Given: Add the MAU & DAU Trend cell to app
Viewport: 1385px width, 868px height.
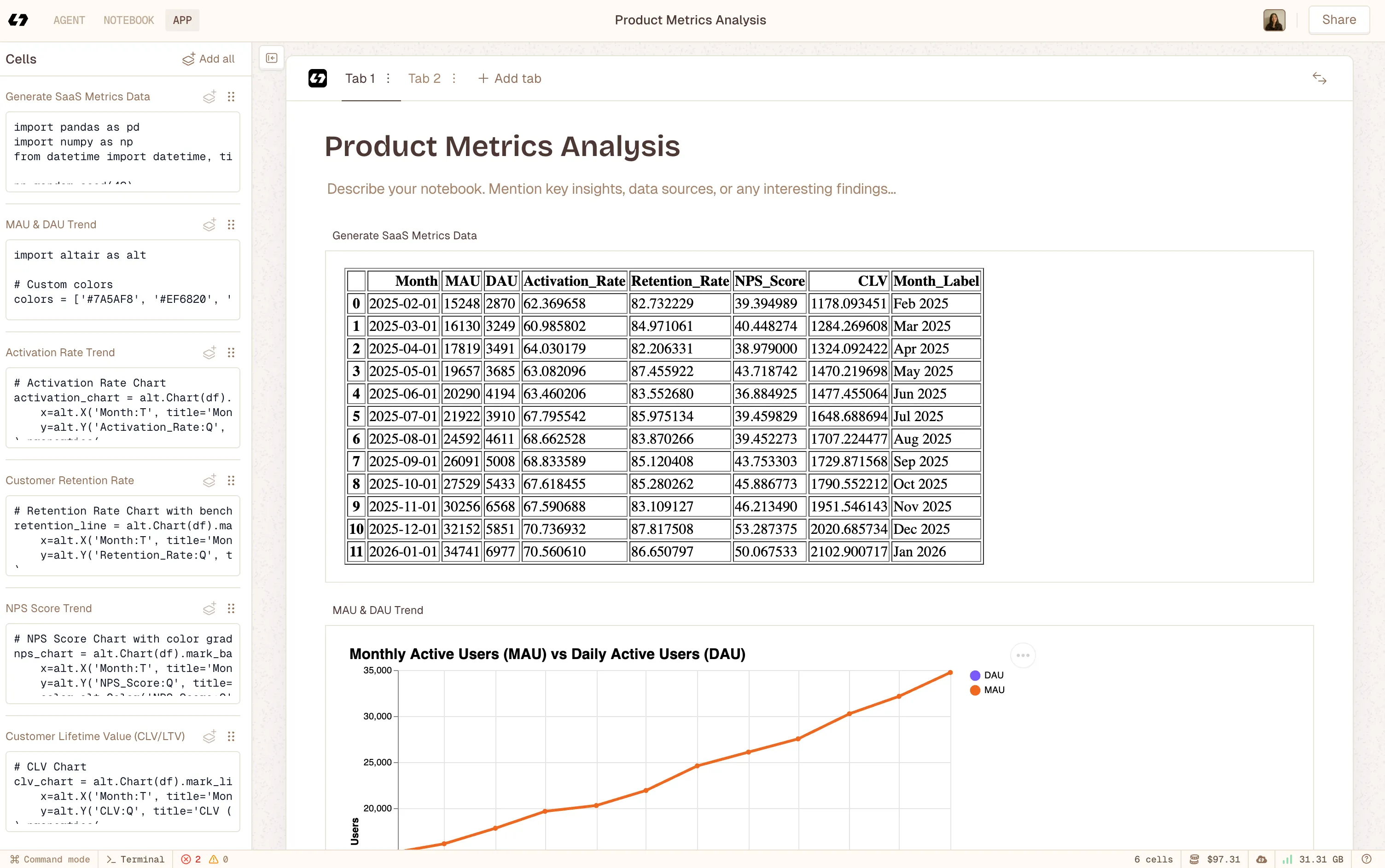Looking at the screenshot, I should click(209, 225).
